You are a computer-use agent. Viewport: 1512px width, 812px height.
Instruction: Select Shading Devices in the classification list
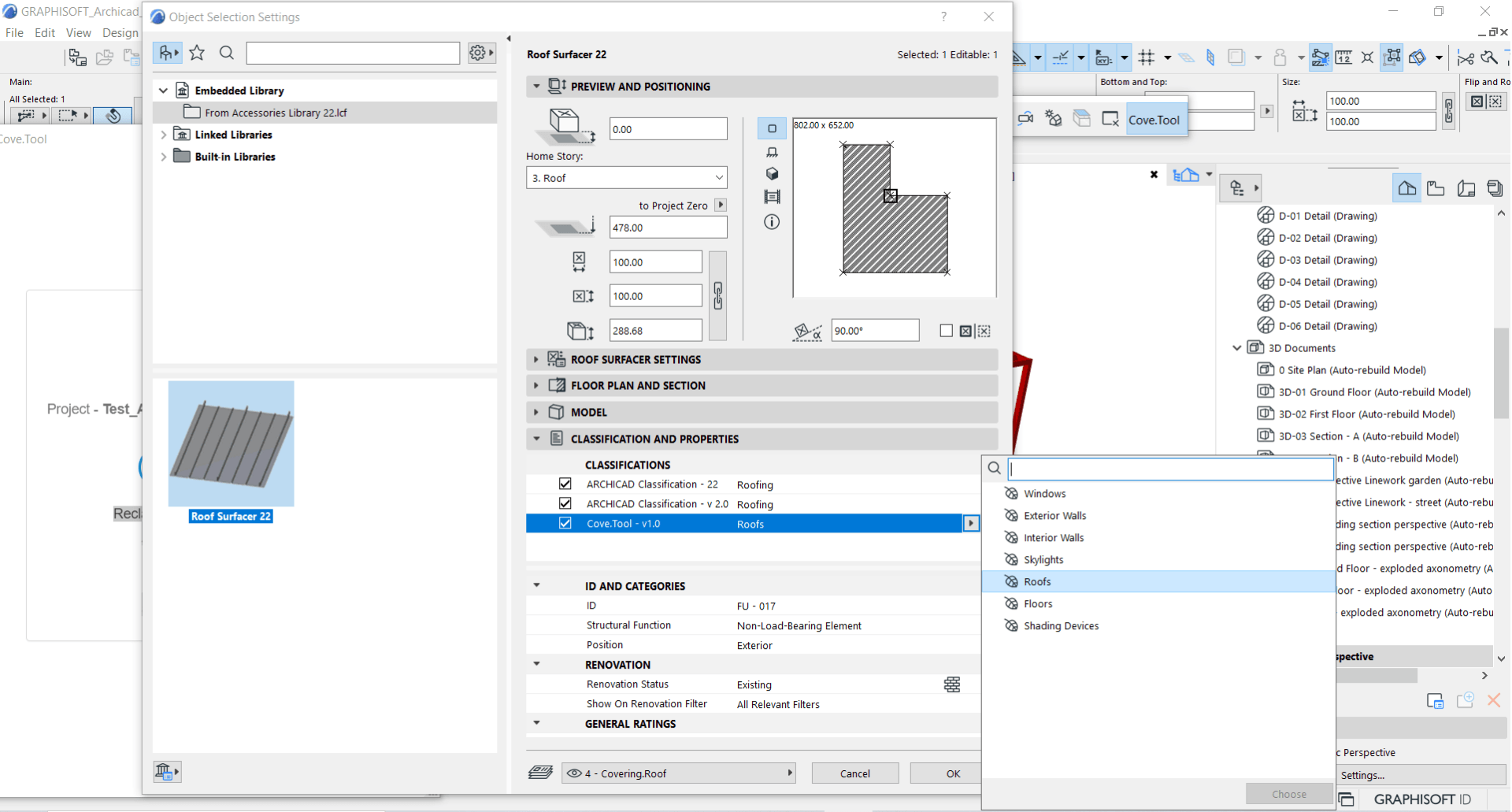(1158, 626)
